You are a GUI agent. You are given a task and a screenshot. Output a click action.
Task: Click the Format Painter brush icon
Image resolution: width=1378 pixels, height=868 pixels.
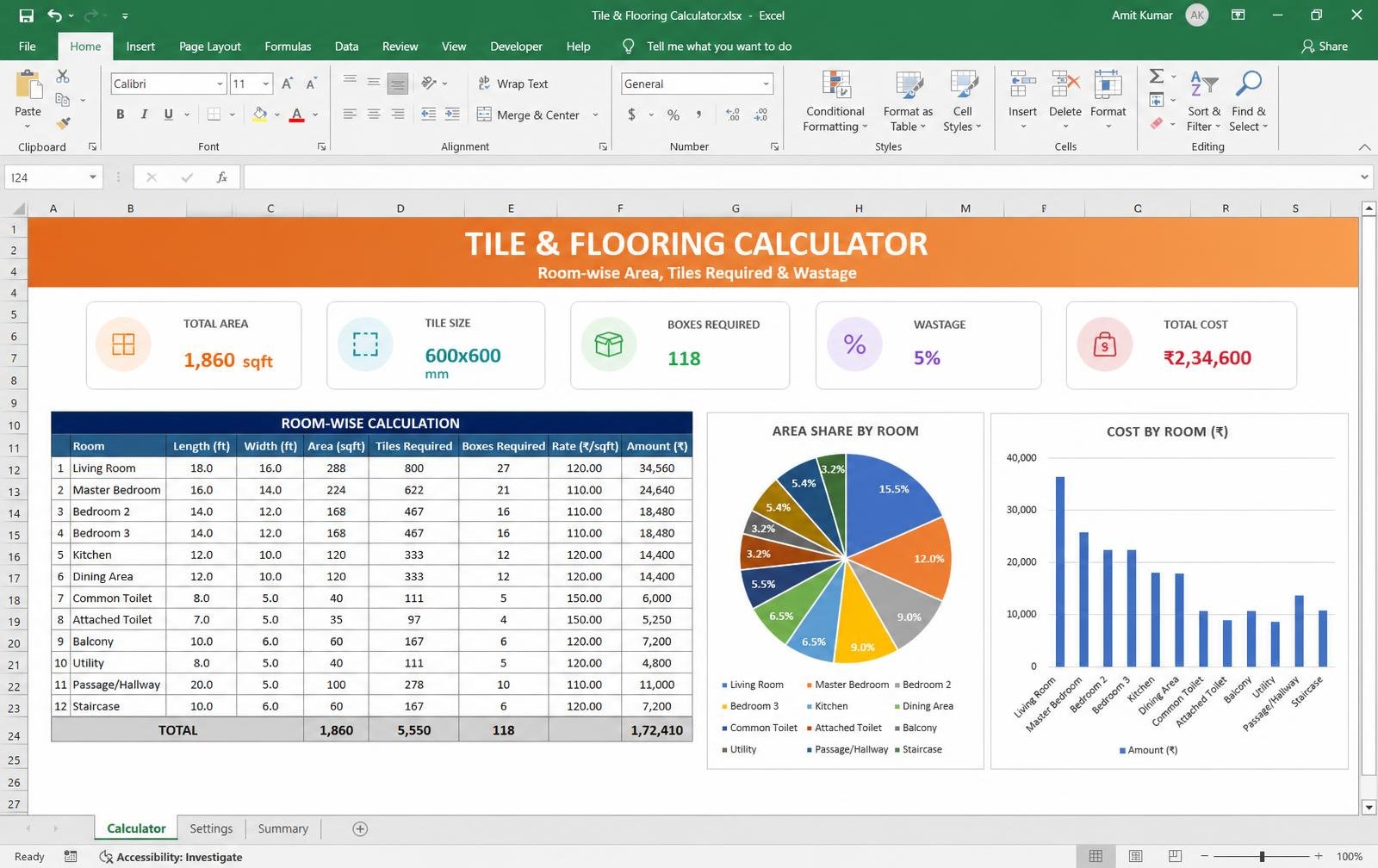coord(63,123)
